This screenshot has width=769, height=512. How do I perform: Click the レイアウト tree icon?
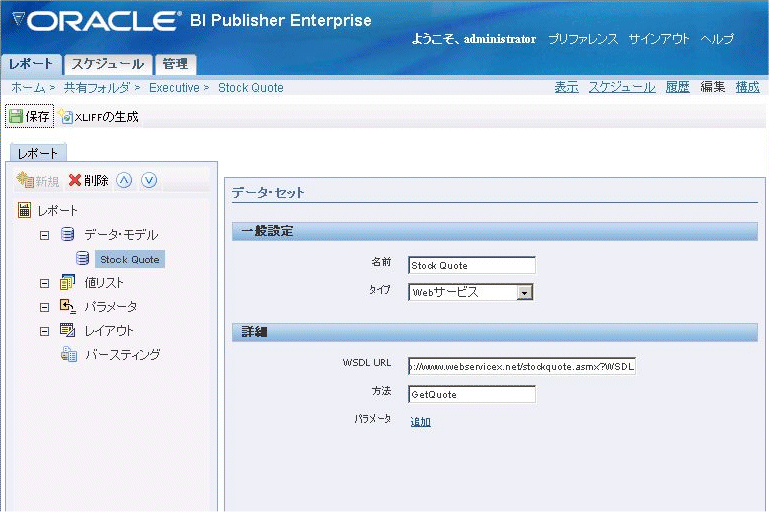(x=67, y=330)
